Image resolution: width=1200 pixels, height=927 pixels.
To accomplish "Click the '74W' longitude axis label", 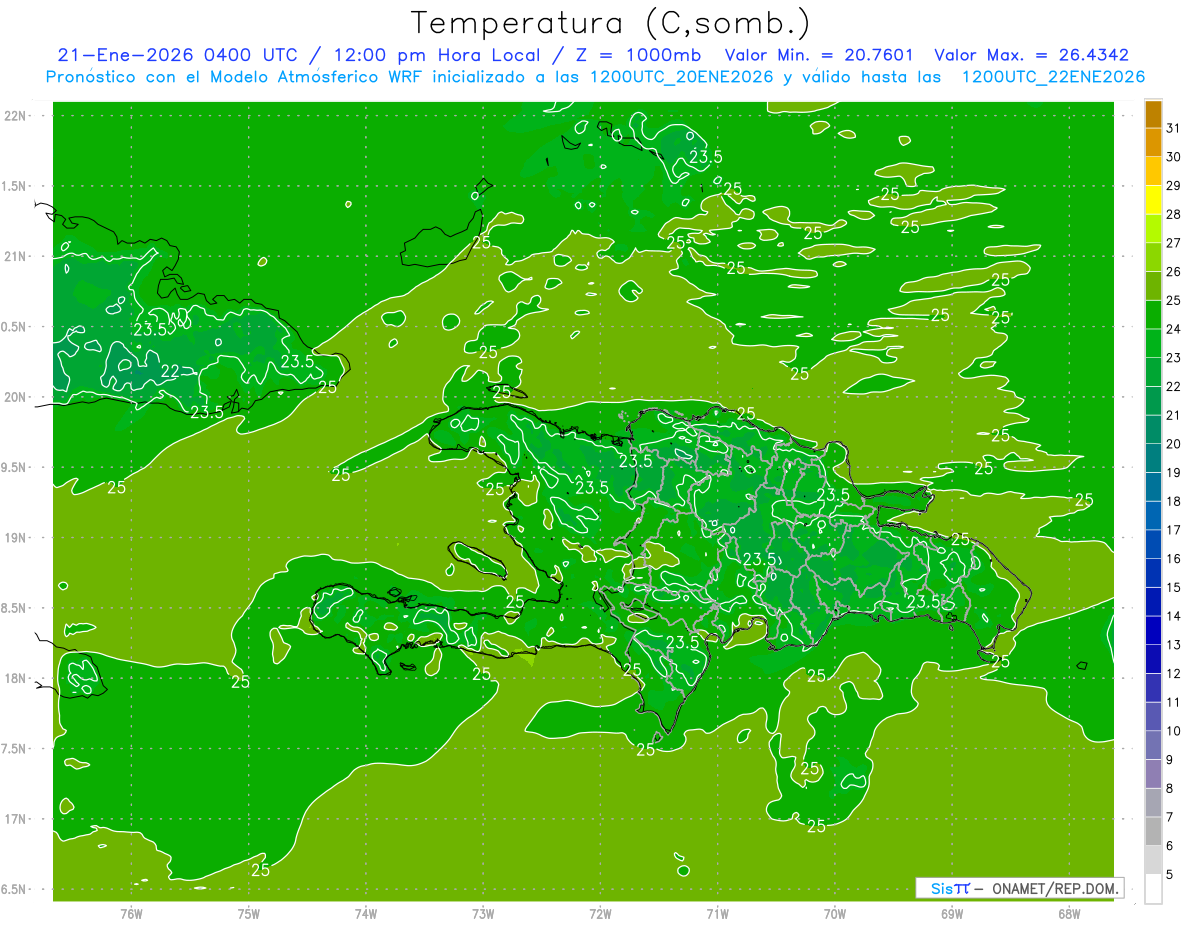I will (x=366, y=913).
